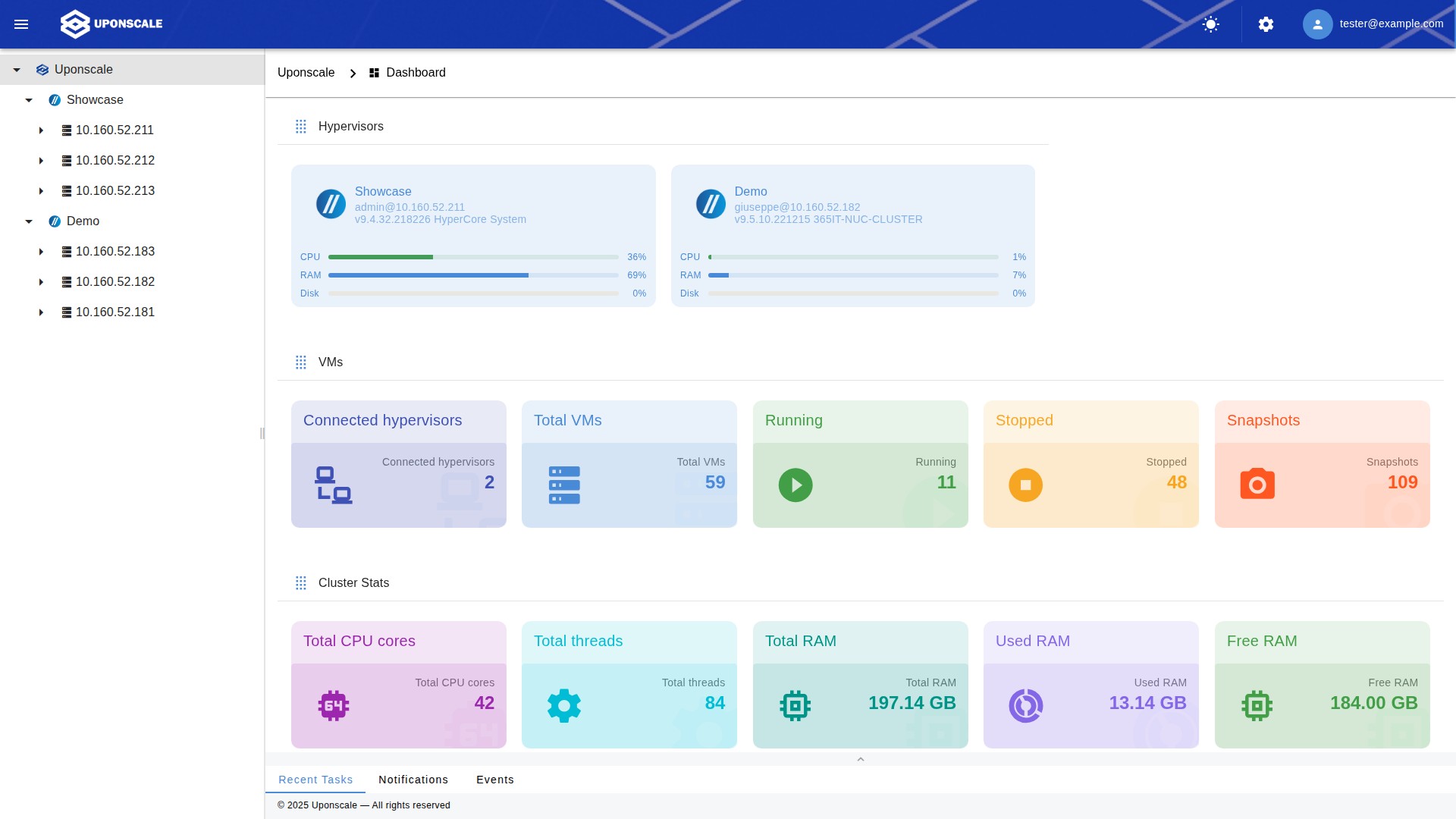Click the Stopped square icon
This screenshot has height=819, width=1456.
point(1026,485)
